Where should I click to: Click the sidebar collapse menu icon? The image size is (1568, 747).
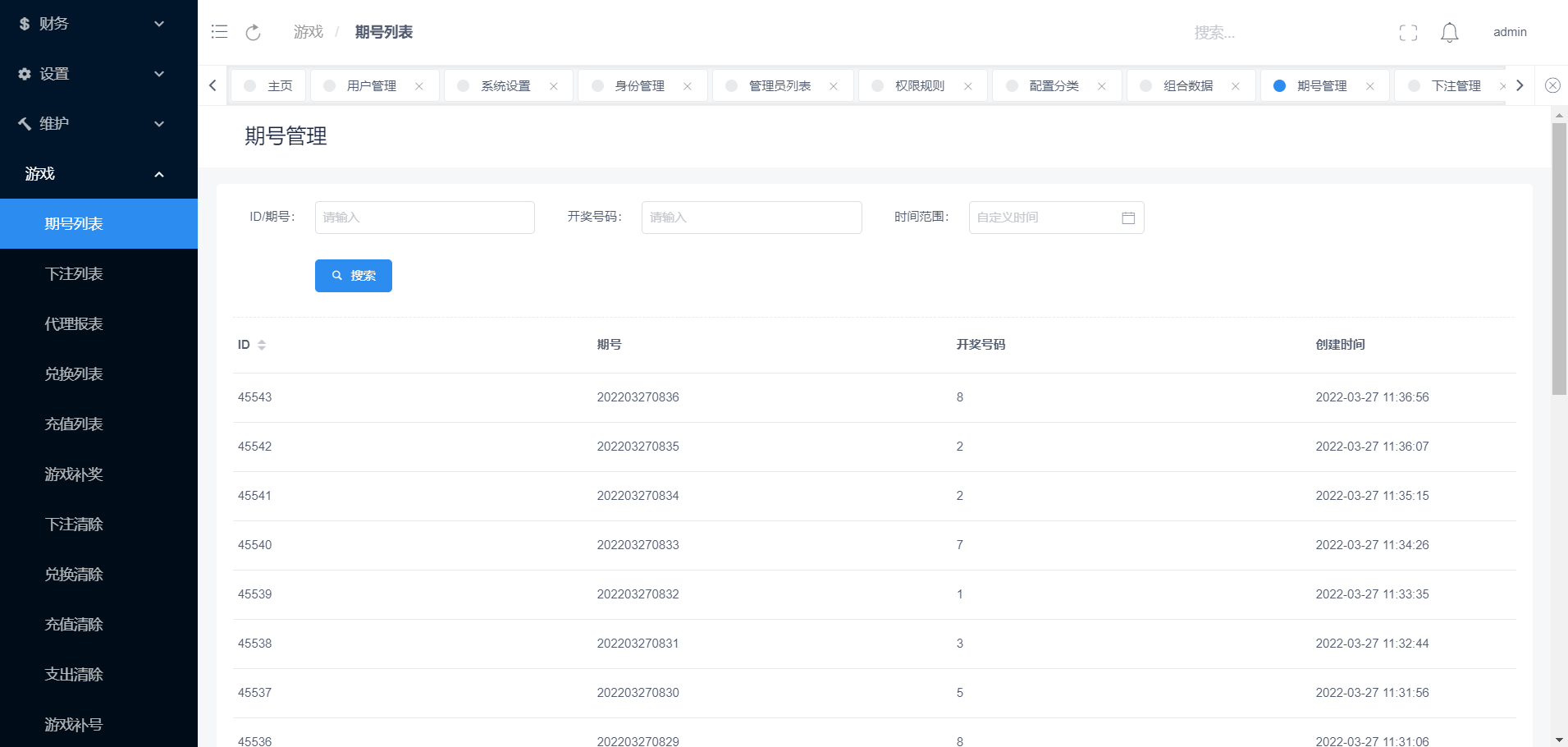(x=219, y=32)
